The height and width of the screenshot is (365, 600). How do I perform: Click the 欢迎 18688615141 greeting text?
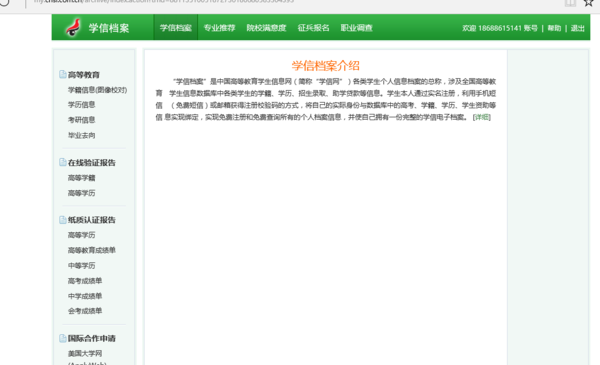point(492,28)
